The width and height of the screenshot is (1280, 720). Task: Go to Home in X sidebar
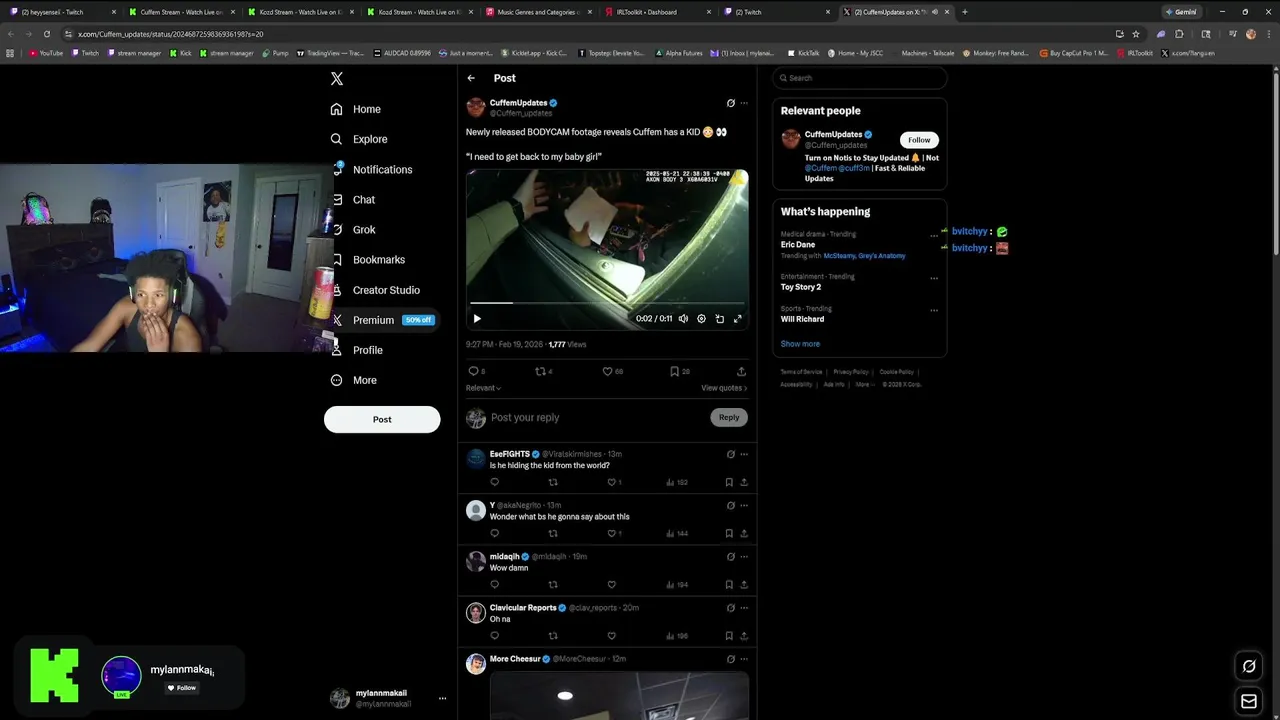356,109
